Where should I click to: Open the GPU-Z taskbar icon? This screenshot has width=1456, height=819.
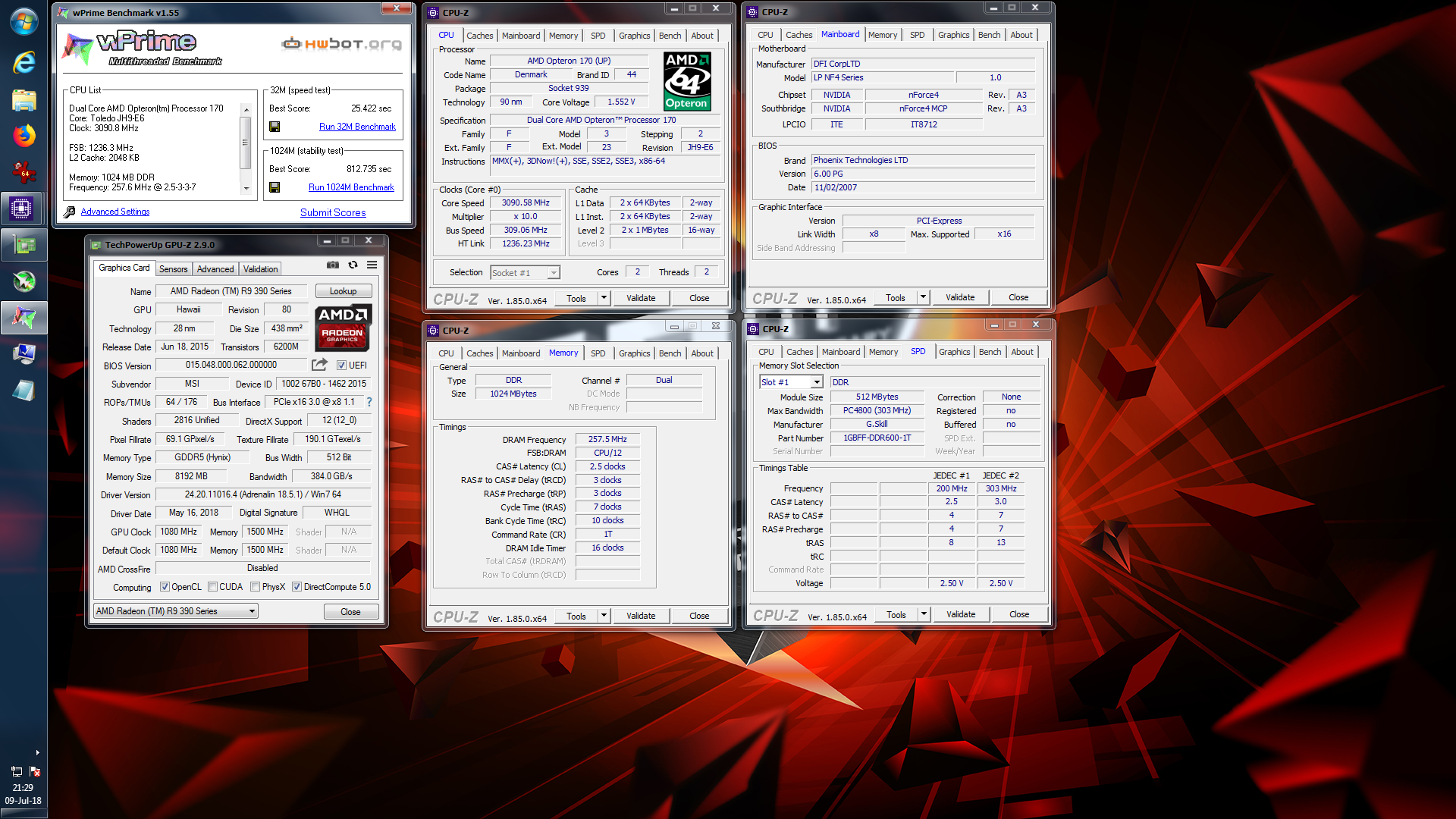(24, 245)
